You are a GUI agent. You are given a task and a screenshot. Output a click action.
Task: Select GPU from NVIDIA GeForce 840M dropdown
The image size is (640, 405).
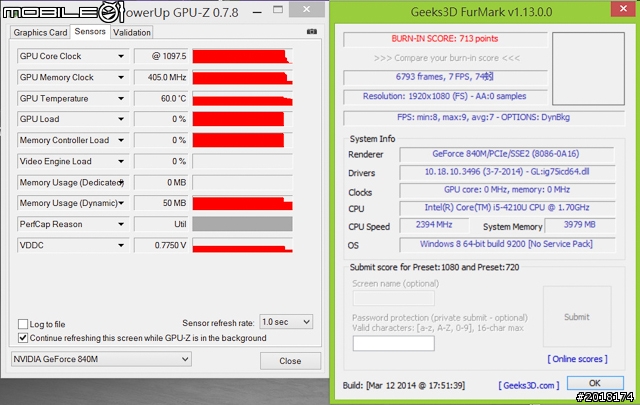(x=101, y=359)
